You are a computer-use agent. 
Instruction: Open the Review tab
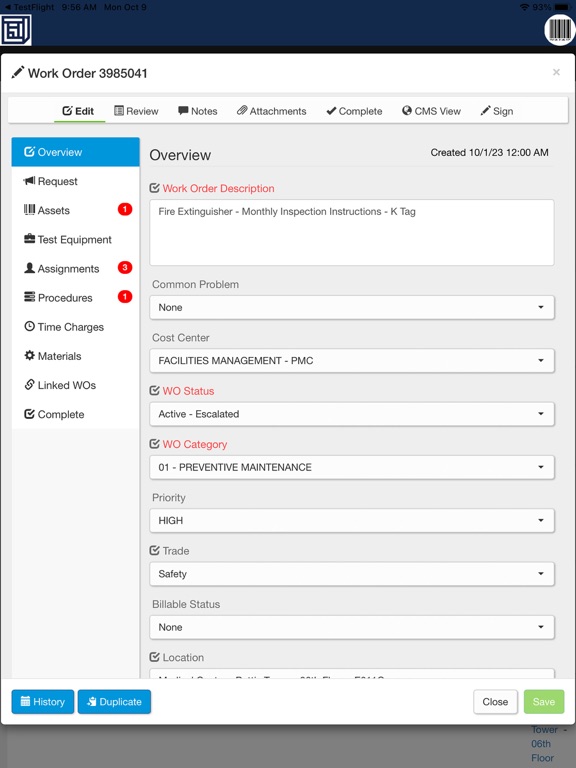coord(136,111)
